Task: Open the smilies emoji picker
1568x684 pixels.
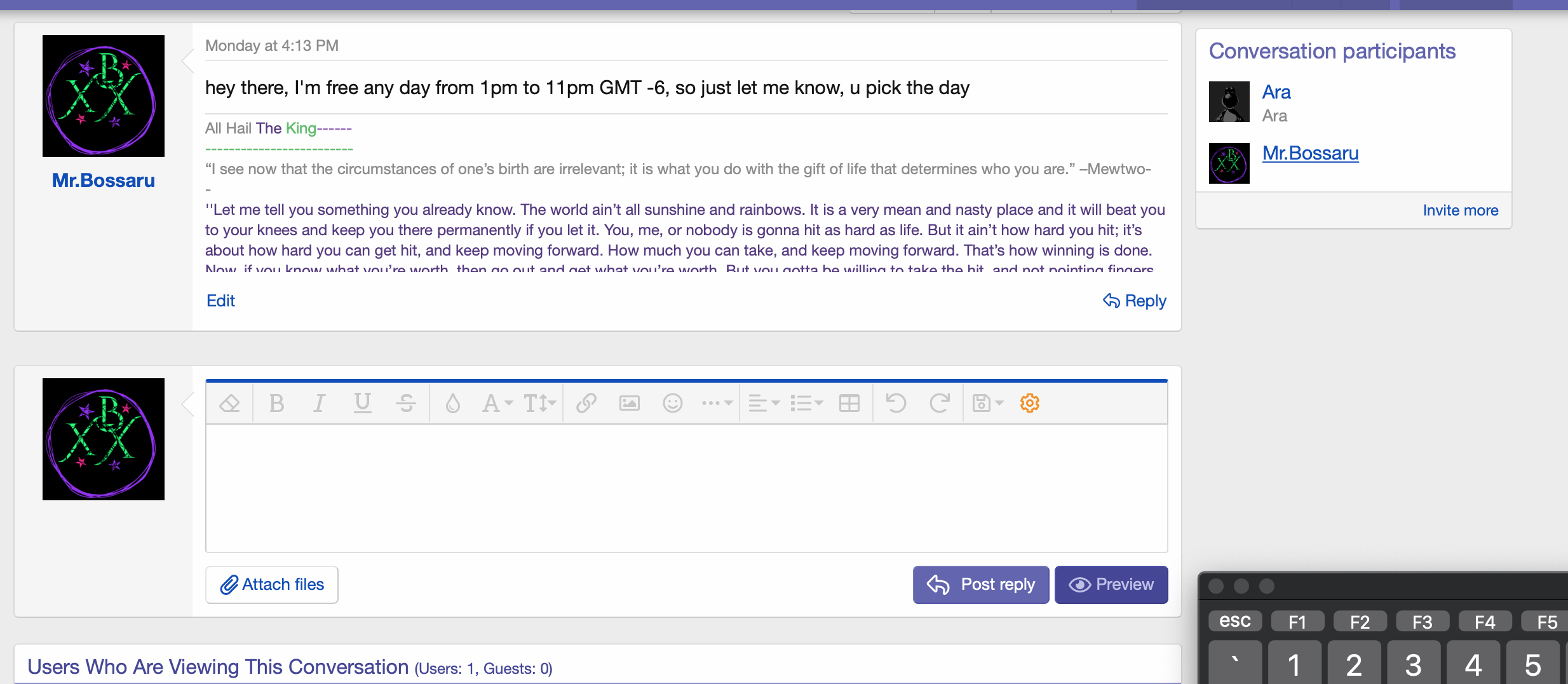Action: (672, 403)
